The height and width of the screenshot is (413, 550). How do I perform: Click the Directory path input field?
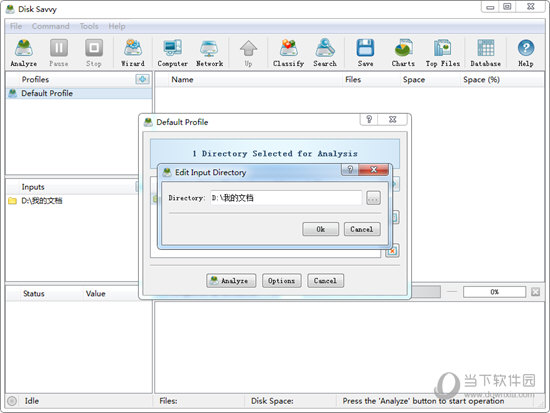pos(286,198)
